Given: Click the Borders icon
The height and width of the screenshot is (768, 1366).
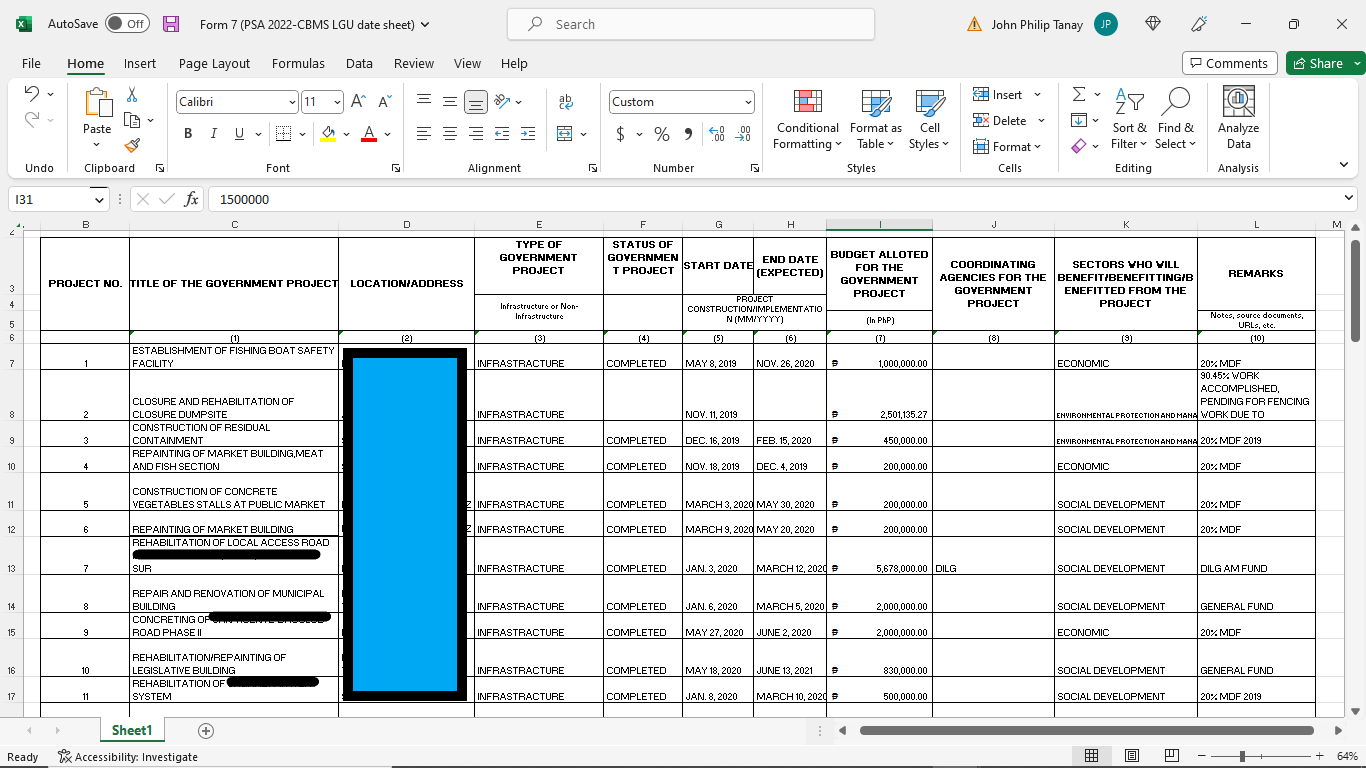Looking at the screenshot, I should coord(283,134).
